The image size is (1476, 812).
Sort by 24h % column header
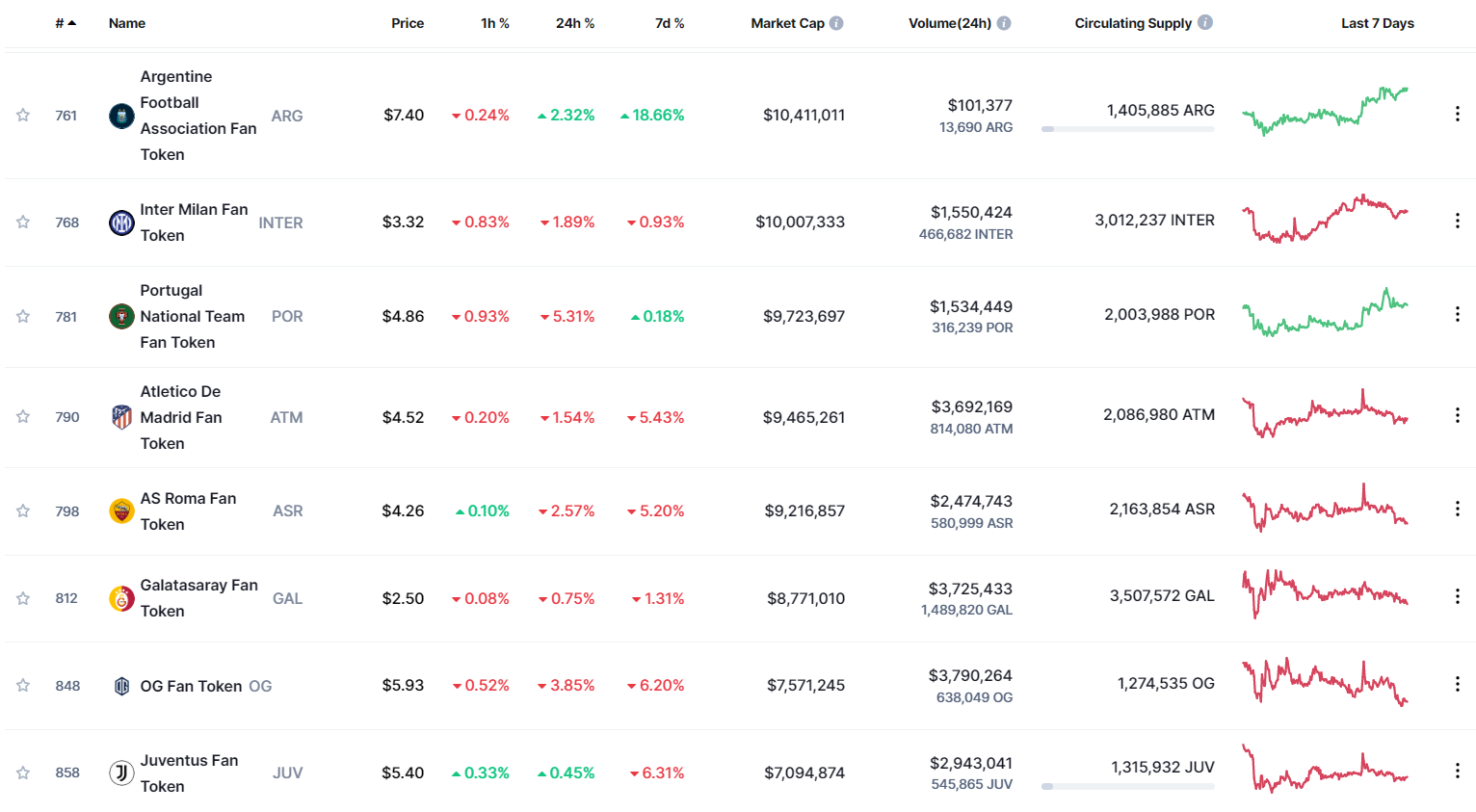pyautogui.click(x=575, y=23)
